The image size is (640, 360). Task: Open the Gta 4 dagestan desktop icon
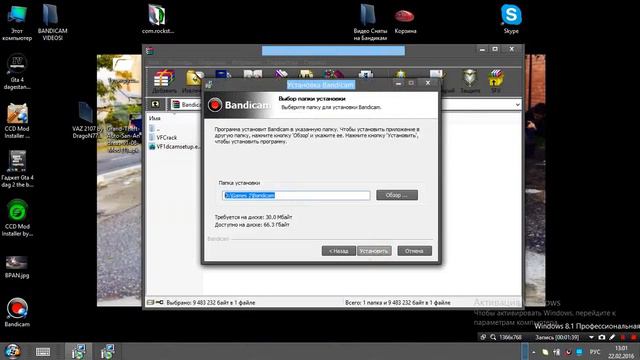[17, 71]
